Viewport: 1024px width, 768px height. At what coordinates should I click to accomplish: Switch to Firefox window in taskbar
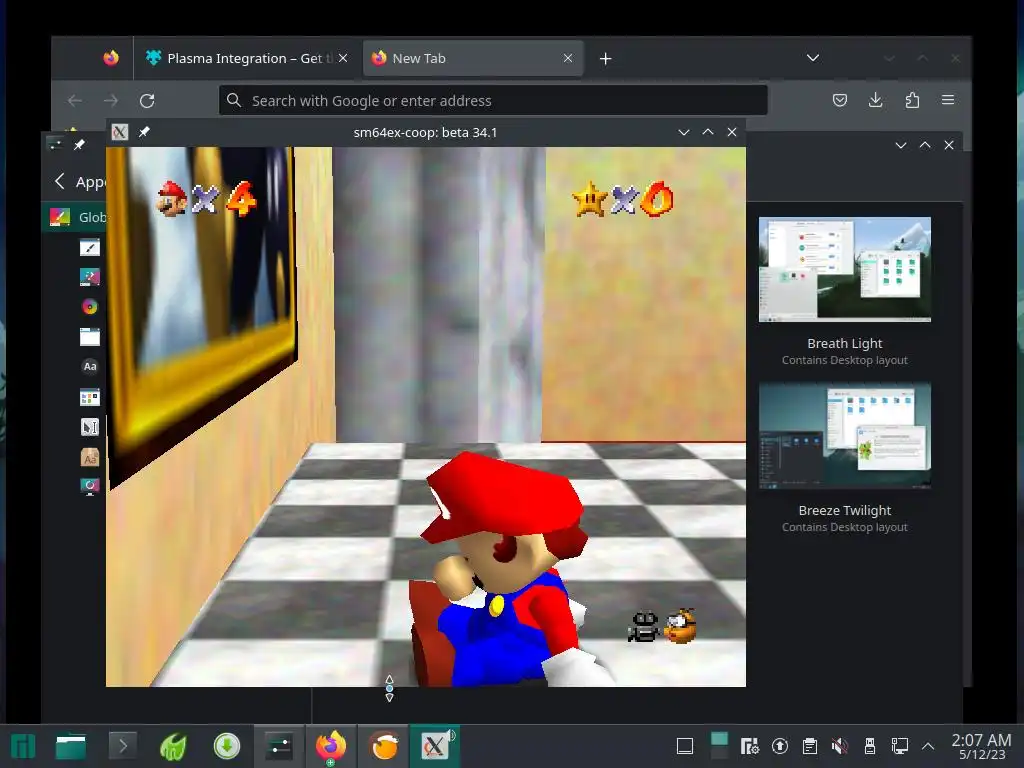pyautogui.click(x=331, y=746)
